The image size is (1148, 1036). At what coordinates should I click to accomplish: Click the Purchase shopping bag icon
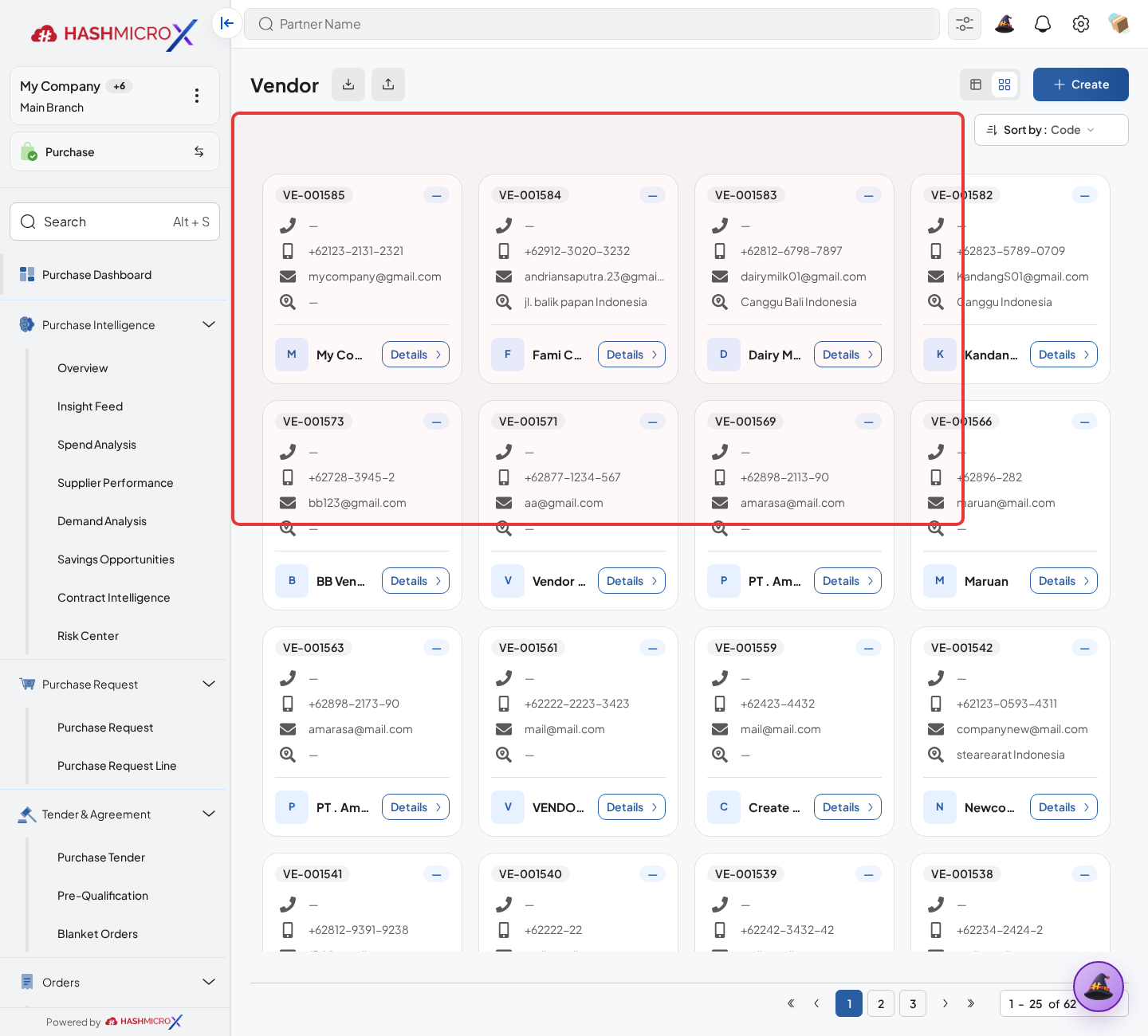point(29,151)
